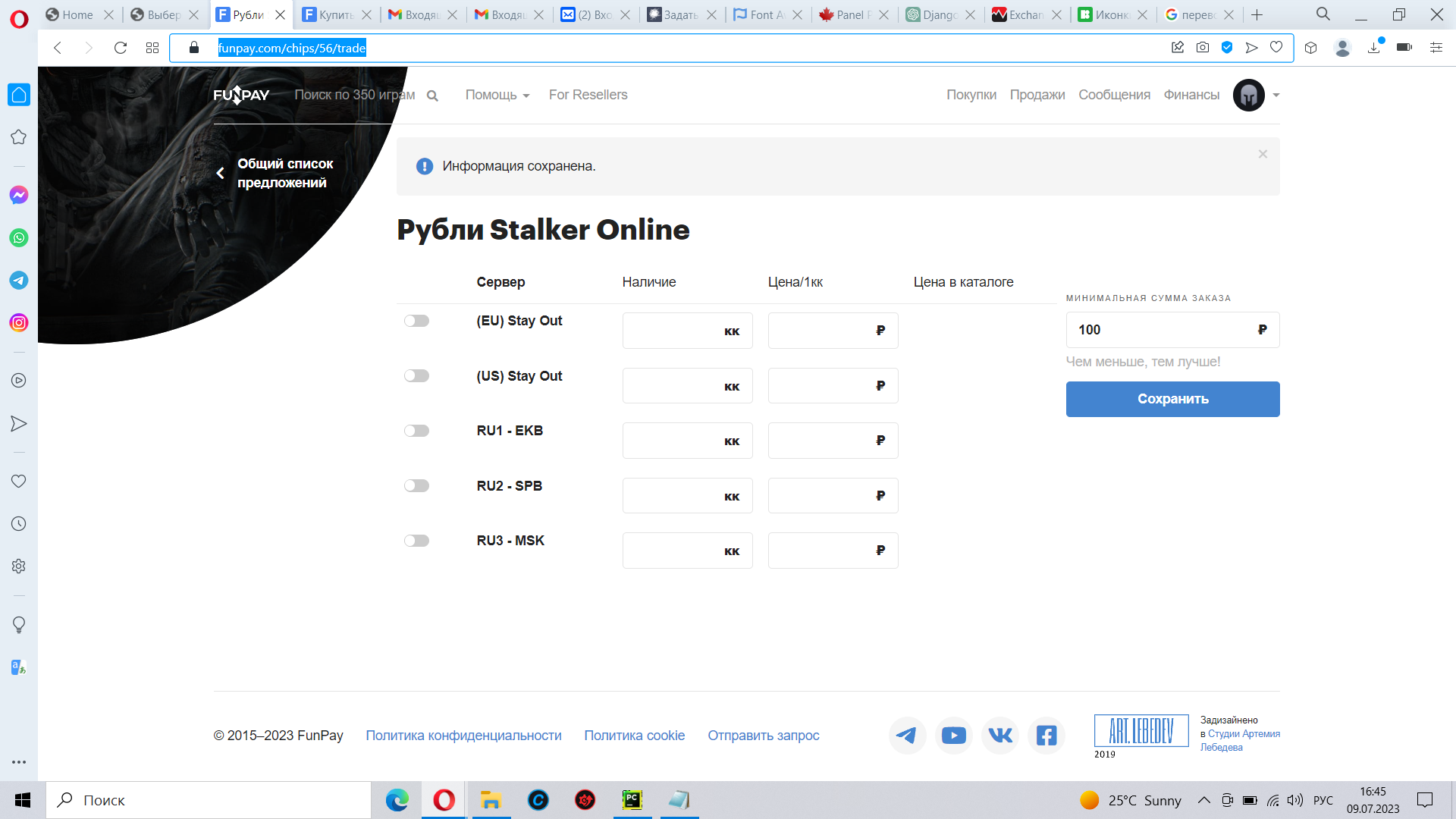
Task: Dismiss the Информация сохранена notification
Action: [x=1263, y=154]
